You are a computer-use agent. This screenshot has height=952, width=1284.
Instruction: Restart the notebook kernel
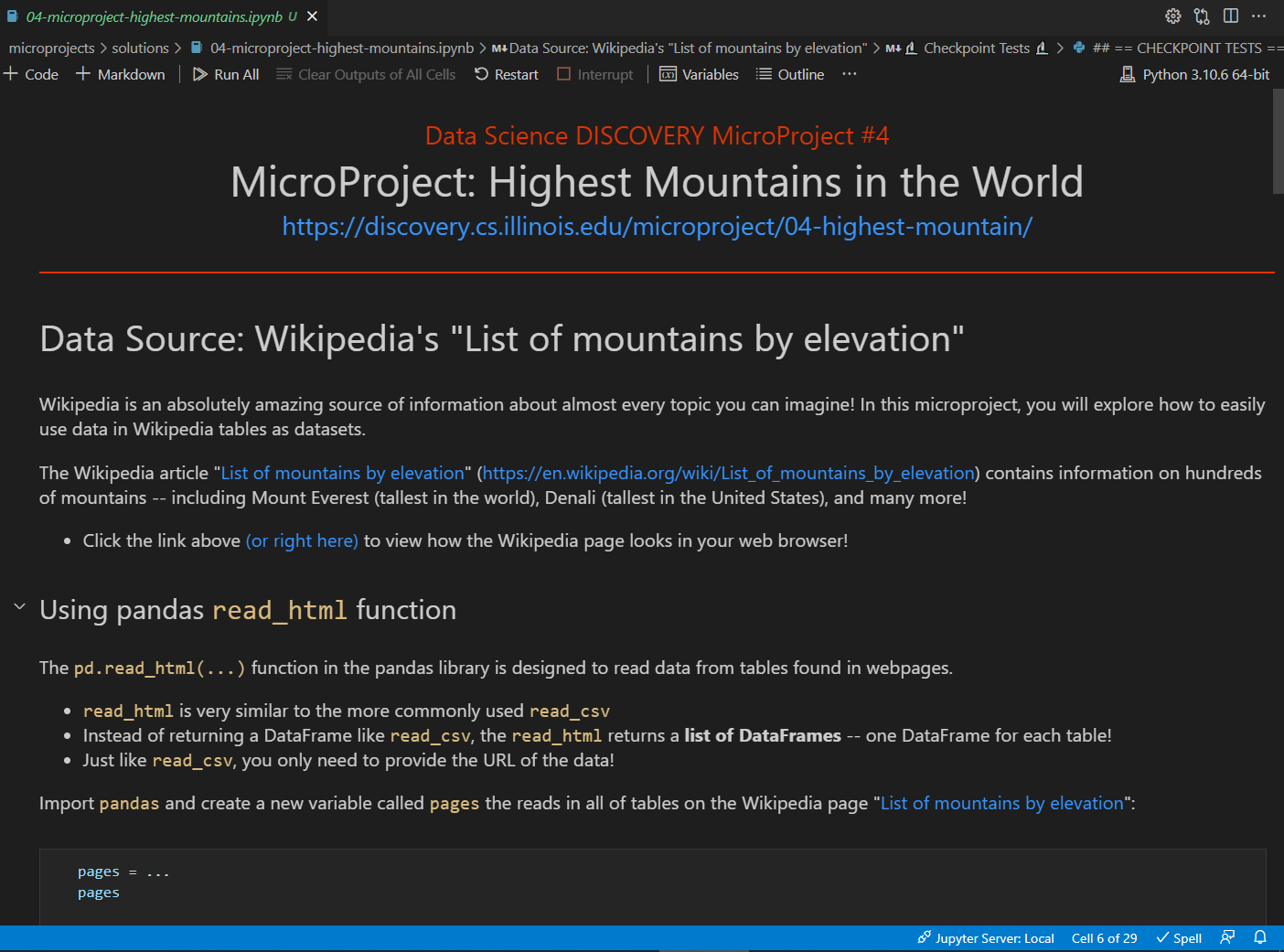[x=507, y=74]
